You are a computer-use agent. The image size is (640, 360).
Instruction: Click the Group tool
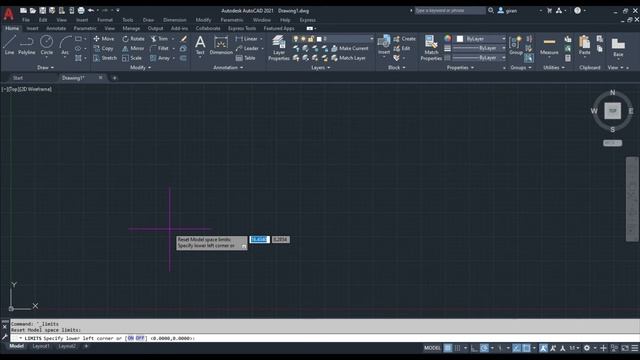click(516, 45)
